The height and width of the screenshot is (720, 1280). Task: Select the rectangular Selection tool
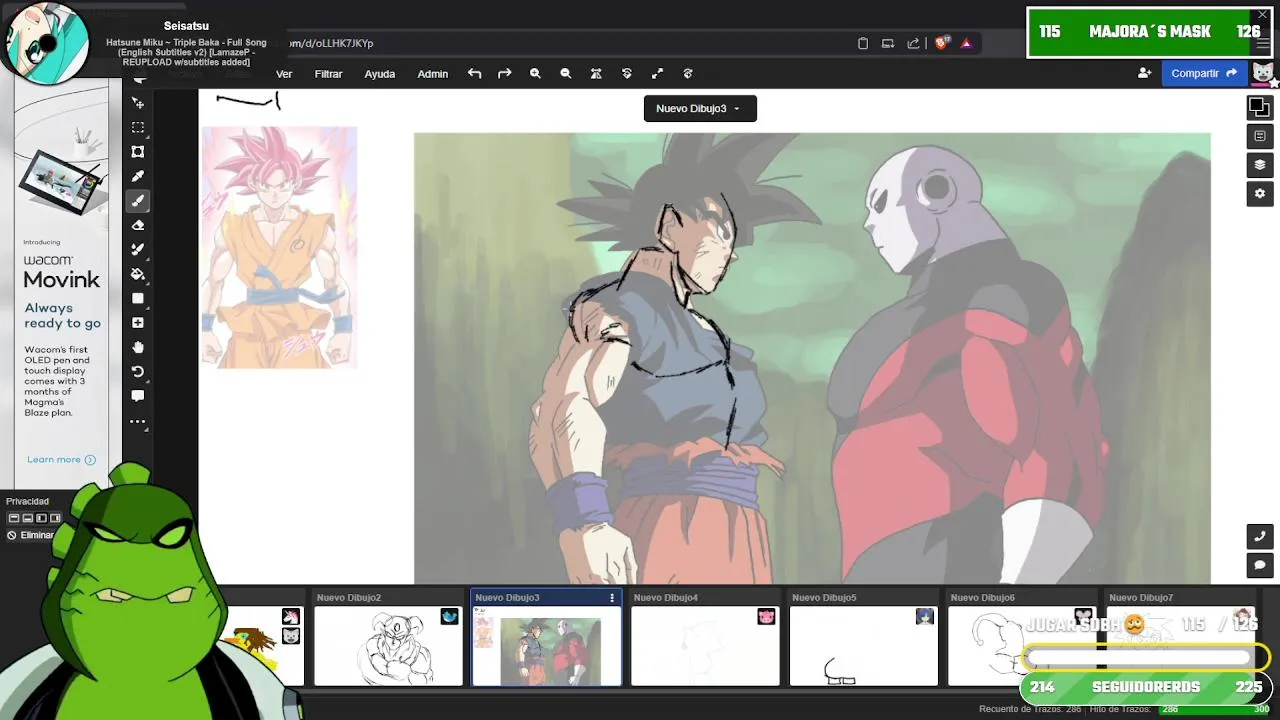click(x=138, y=127)
